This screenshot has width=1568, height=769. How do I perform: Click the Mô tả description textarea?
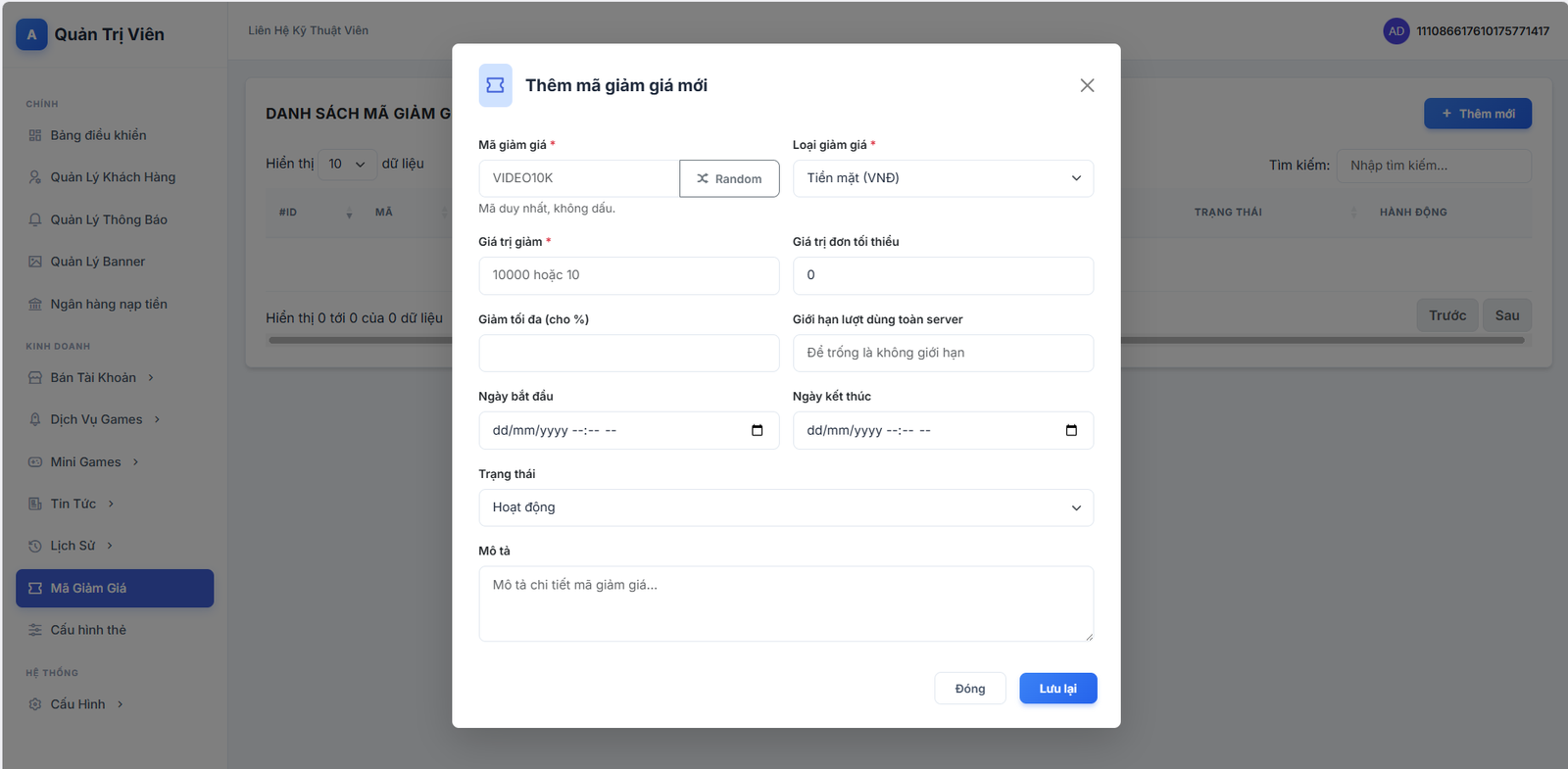[785, 603]
